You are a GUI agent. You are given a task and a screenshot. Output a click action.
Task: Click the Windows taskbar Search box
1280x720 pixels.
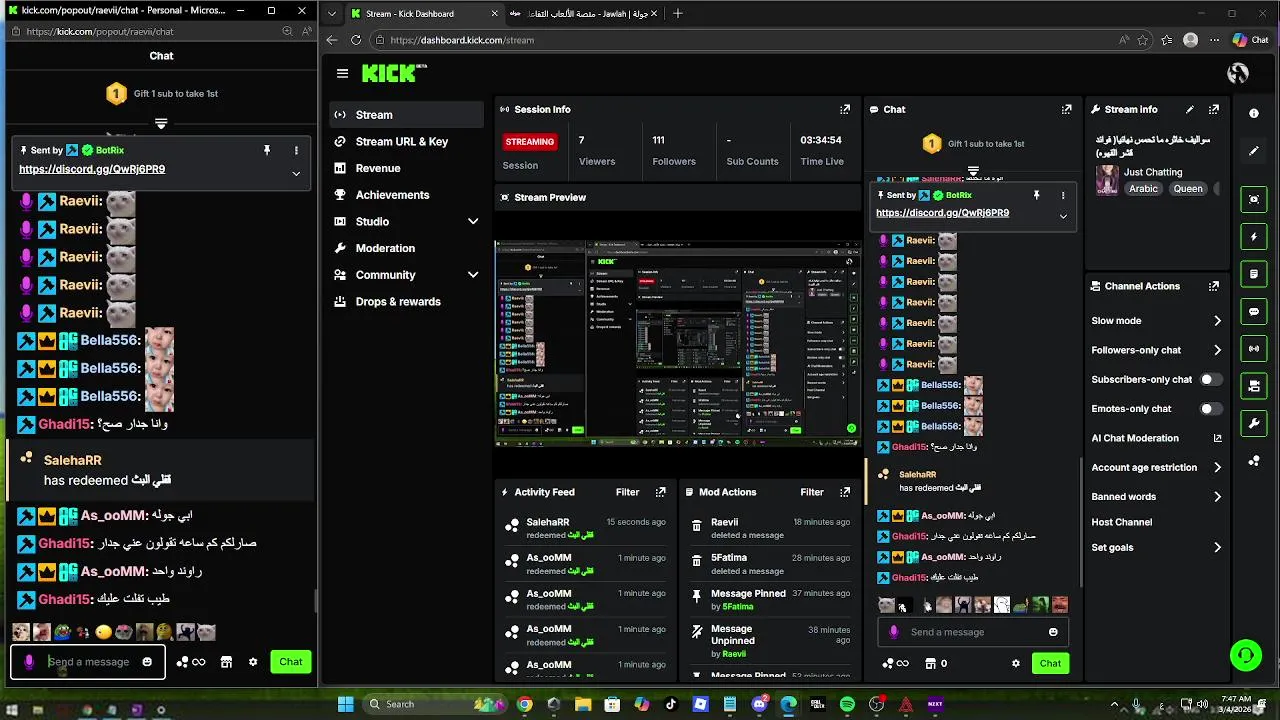point(434,704)
